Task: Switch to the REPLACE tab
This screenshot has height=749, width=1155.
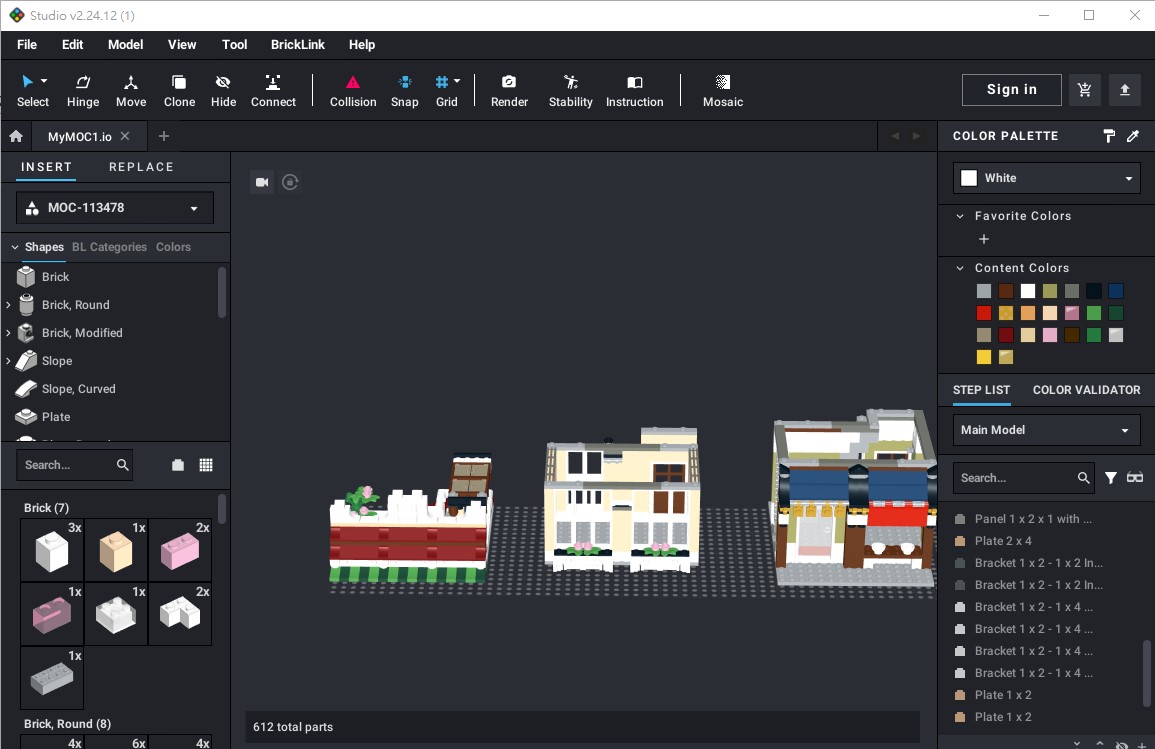Action: click(141, 167)
